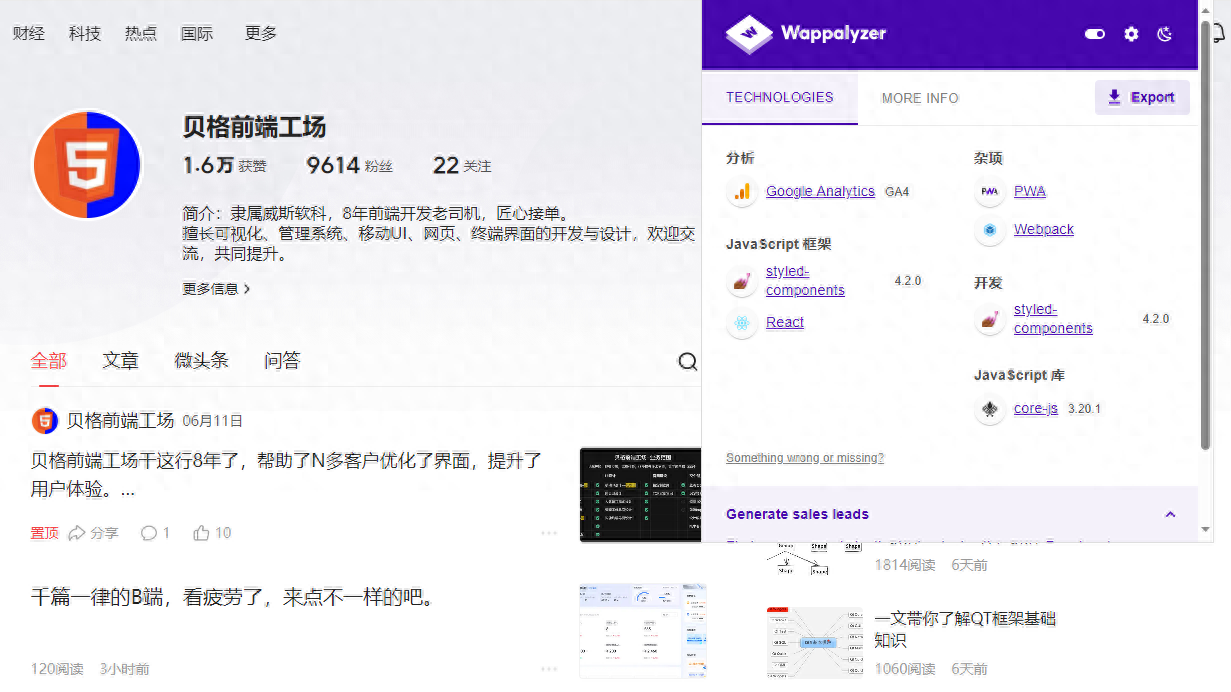The width and height of the screenshot is (1231, 692).
Task: Select the MORE INFO tab
Action: point(920,98)
